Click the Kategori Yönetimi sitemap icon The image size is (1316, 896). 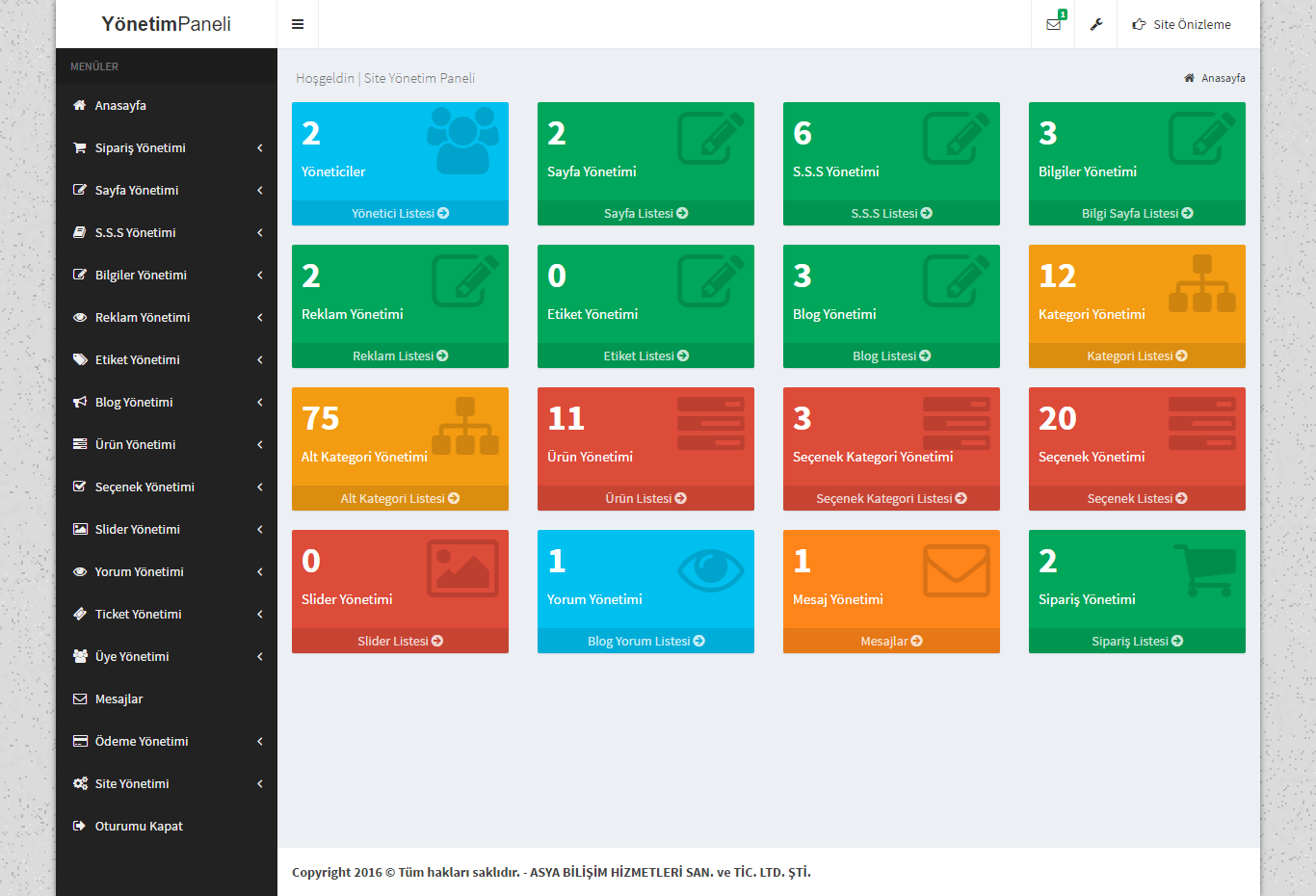tap(1201, 283)
